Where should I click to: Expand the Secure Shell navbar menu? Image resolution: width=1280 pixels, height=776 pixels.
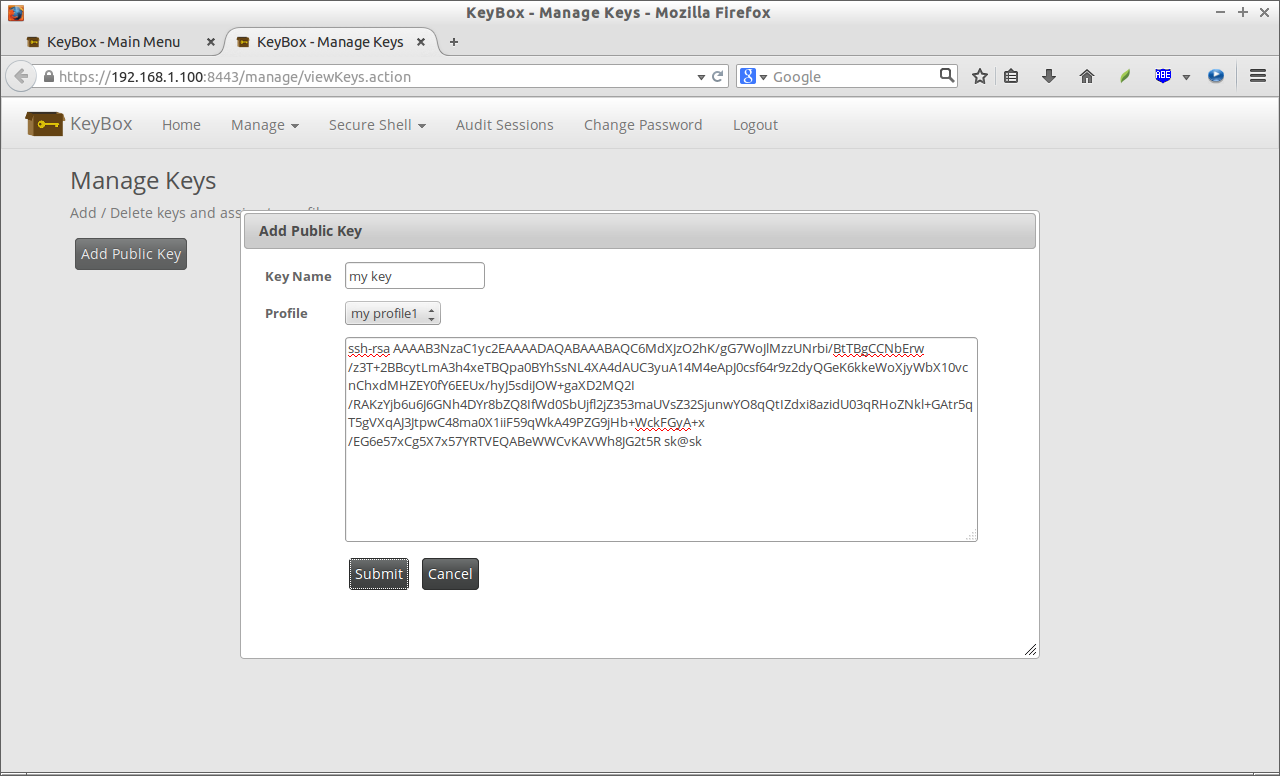[x=377, y=125]
